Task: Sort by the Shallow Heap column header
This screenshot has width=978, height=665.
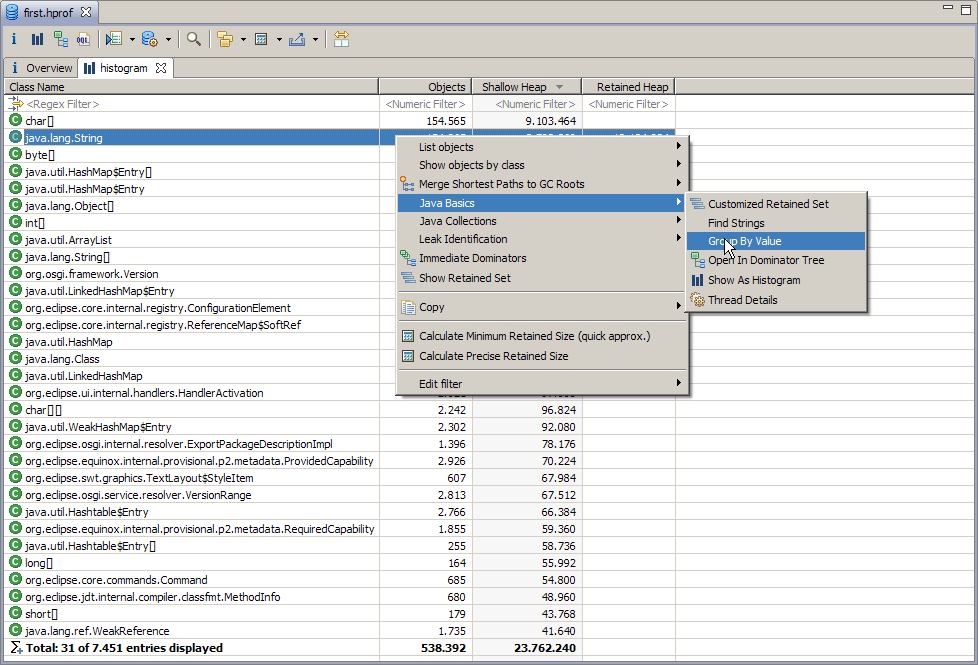Action: point(516,87)
